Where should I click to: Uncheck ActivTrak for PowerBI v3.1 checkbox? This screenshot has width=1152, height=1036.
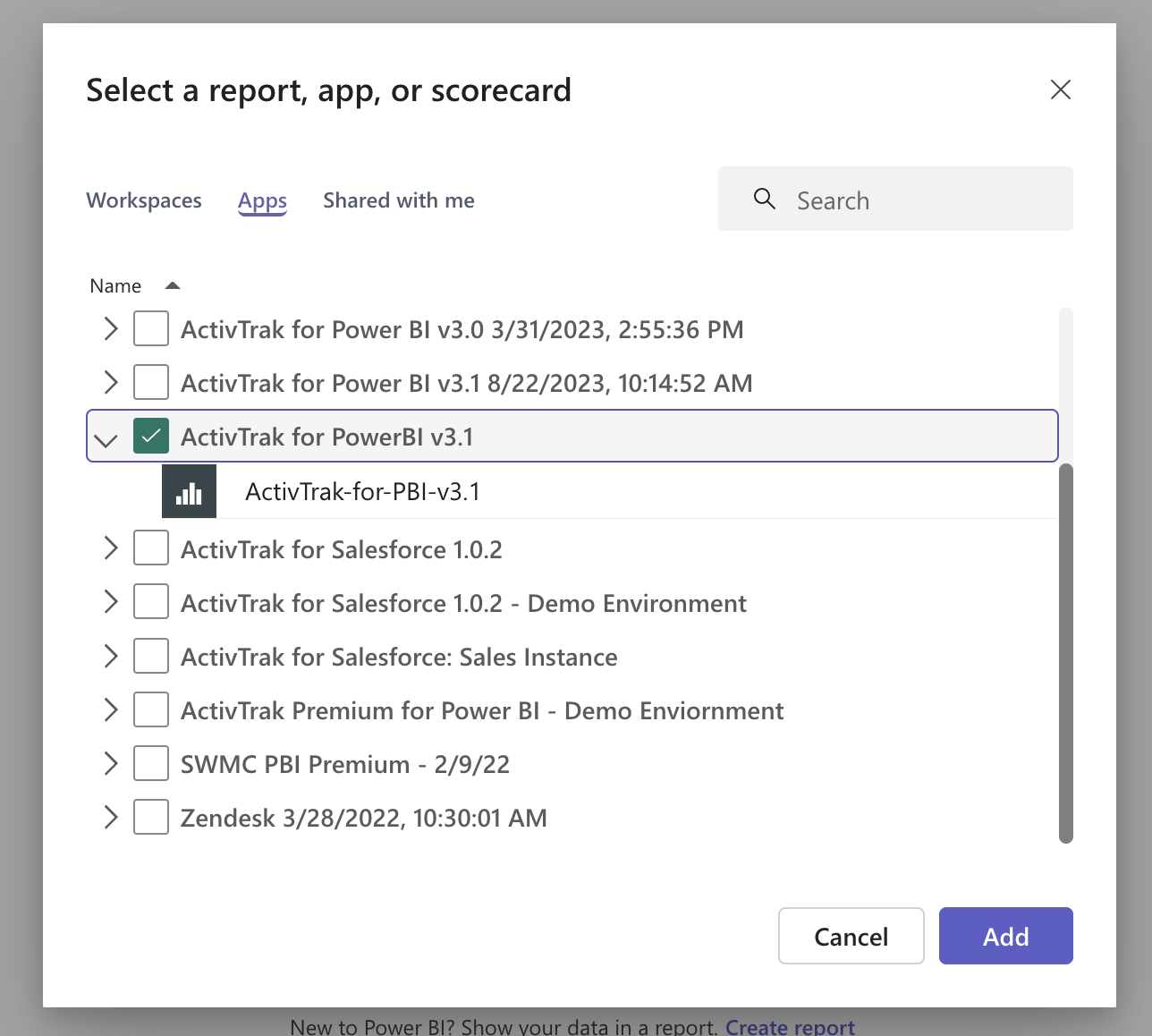pos(151,436)
